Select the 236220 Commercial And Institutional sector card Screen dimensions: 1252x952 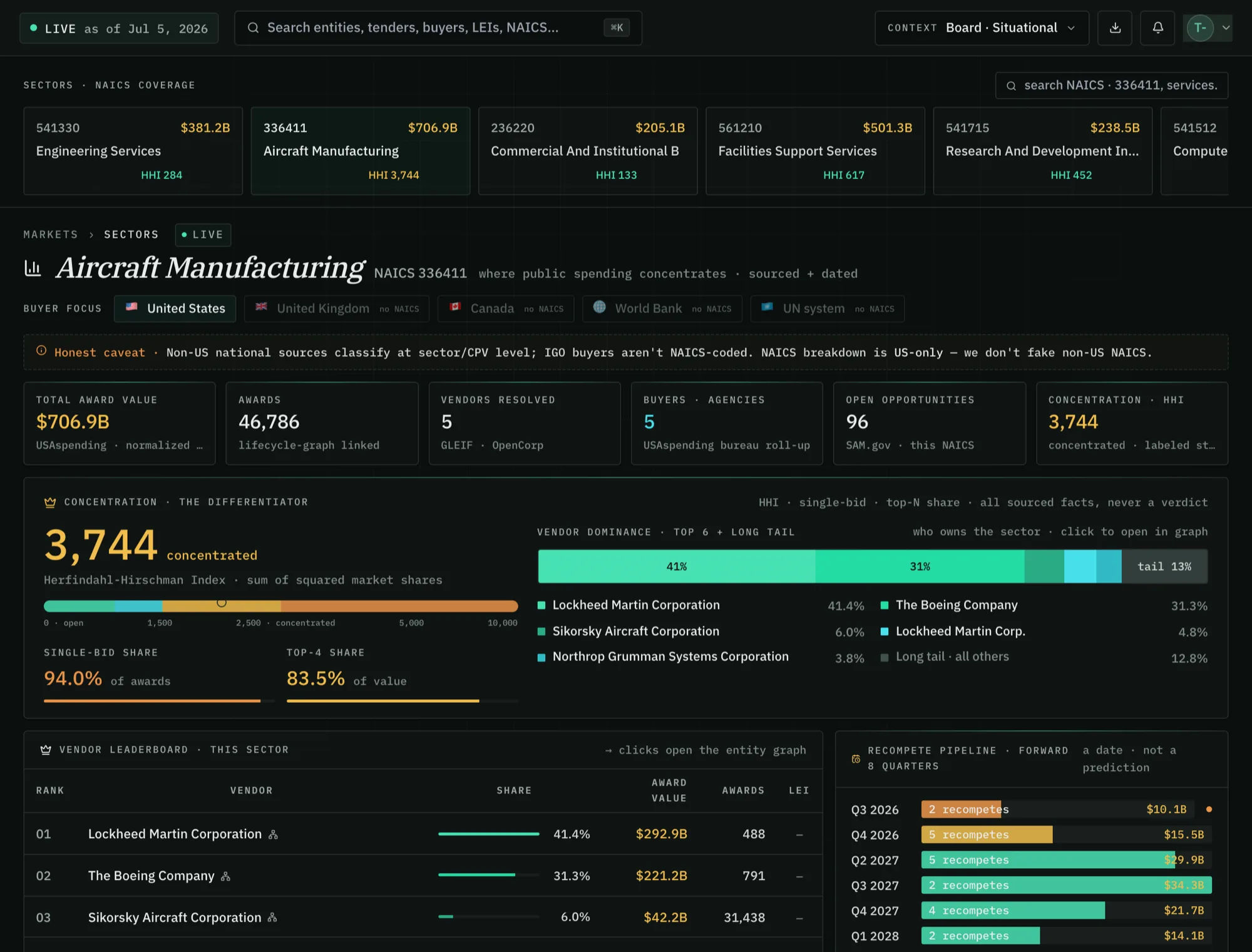point(588,151)
